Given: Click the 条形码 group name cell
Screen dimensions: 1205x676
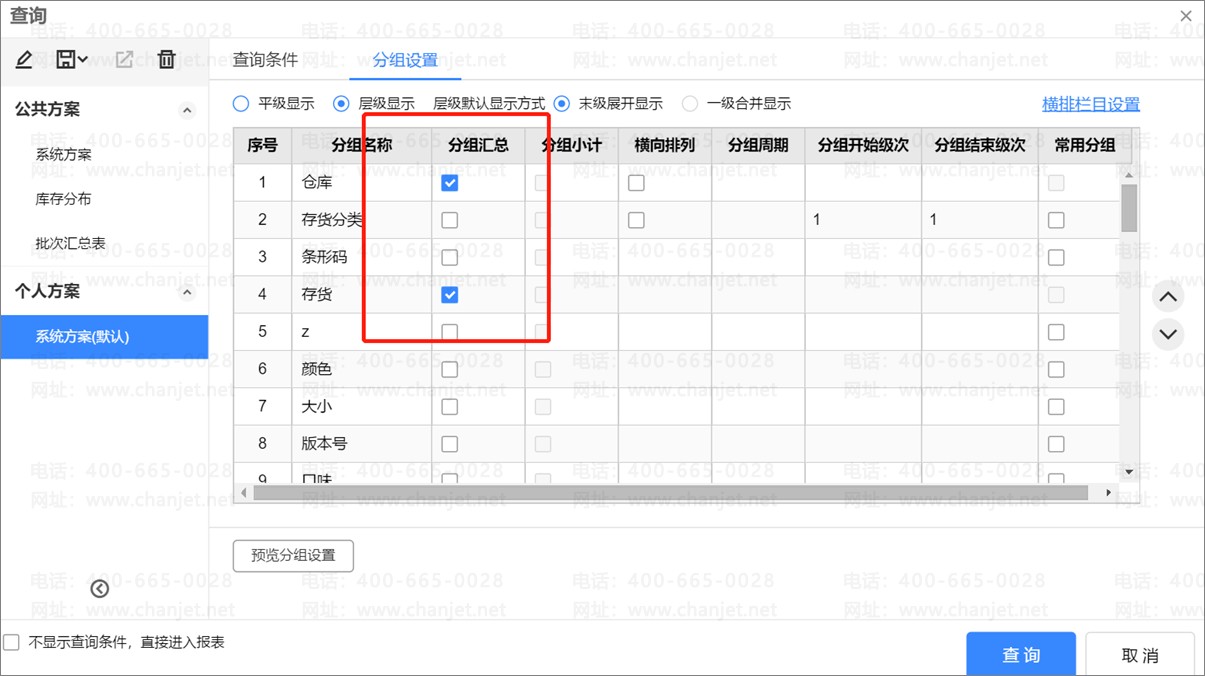Looking at the screenshot, I should (362, 257).
